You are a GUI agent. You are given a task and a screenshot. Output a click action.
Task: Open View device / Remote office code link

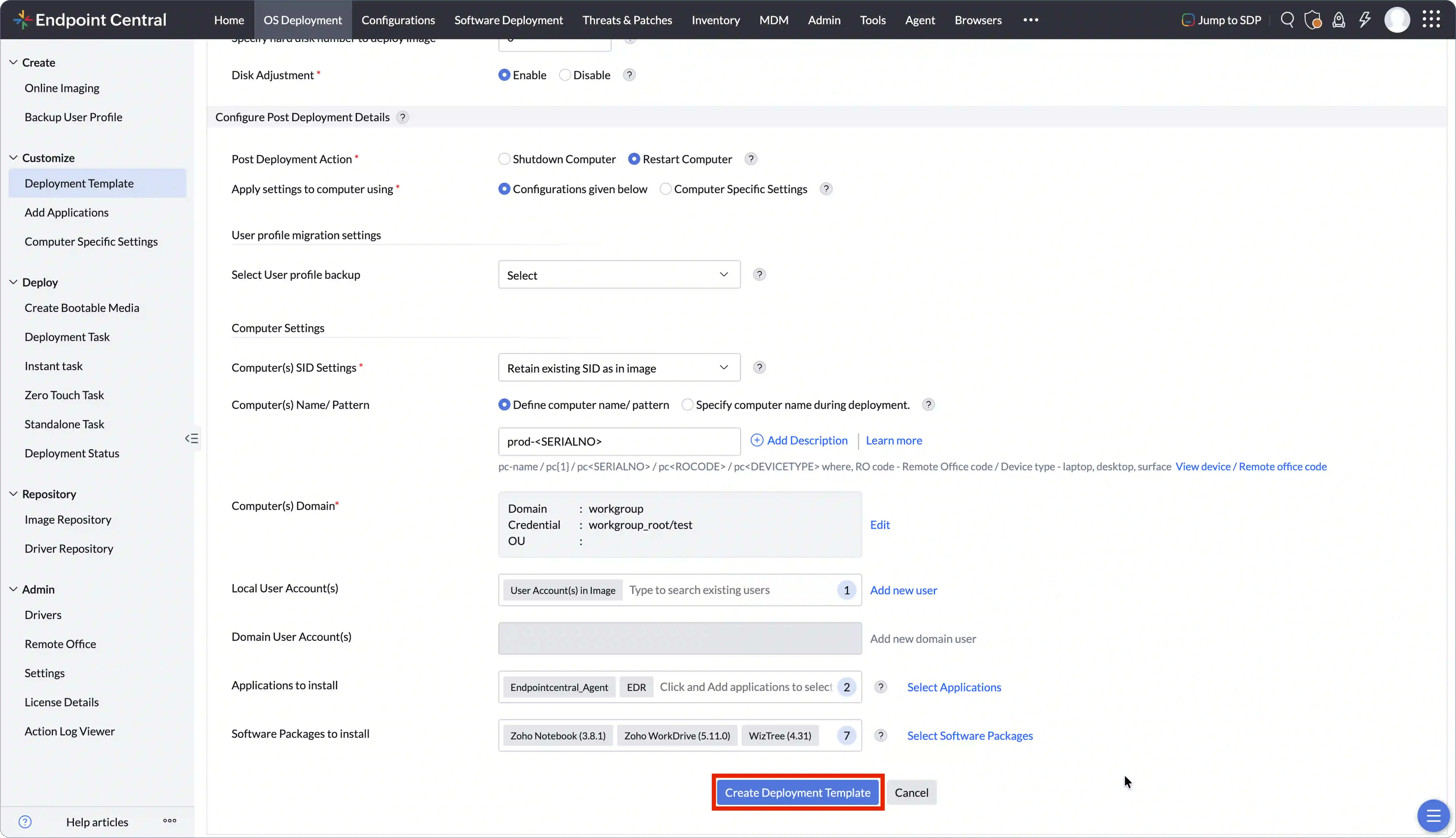point(1251,466)
